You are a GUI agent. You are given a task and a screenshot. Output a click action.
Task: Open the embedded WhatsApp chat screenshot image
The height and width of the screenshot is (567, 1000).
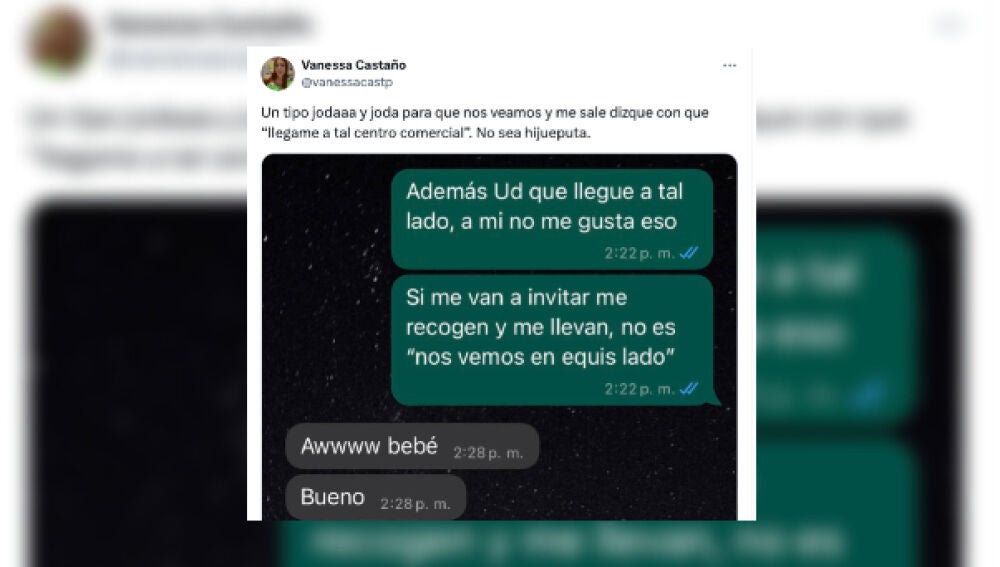pyautogui.click(x=499, y=337)
